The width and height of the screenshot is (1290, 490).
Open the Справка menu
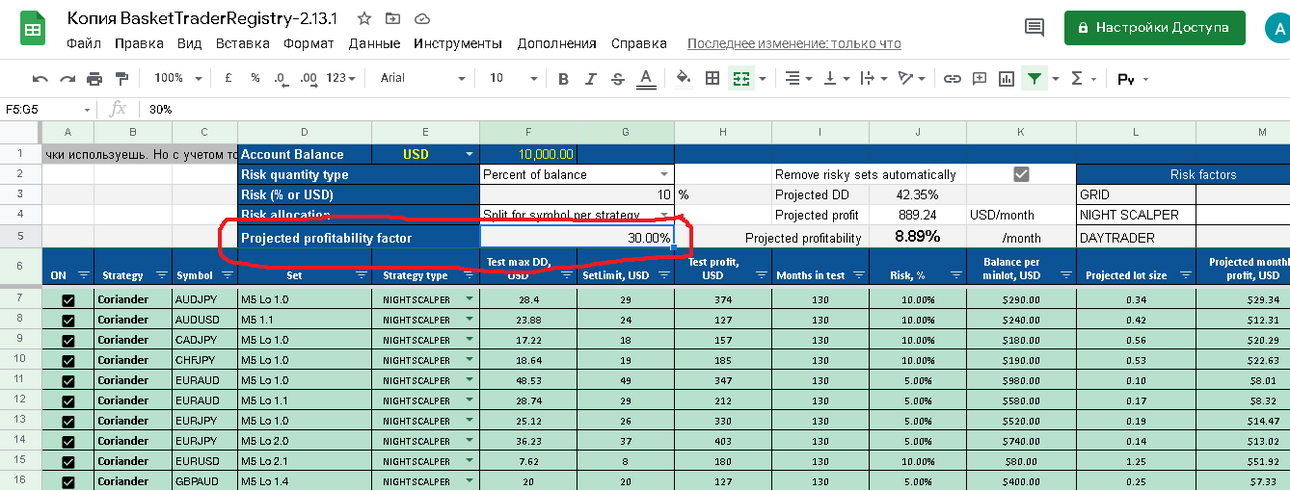click(x=638, y=43)
